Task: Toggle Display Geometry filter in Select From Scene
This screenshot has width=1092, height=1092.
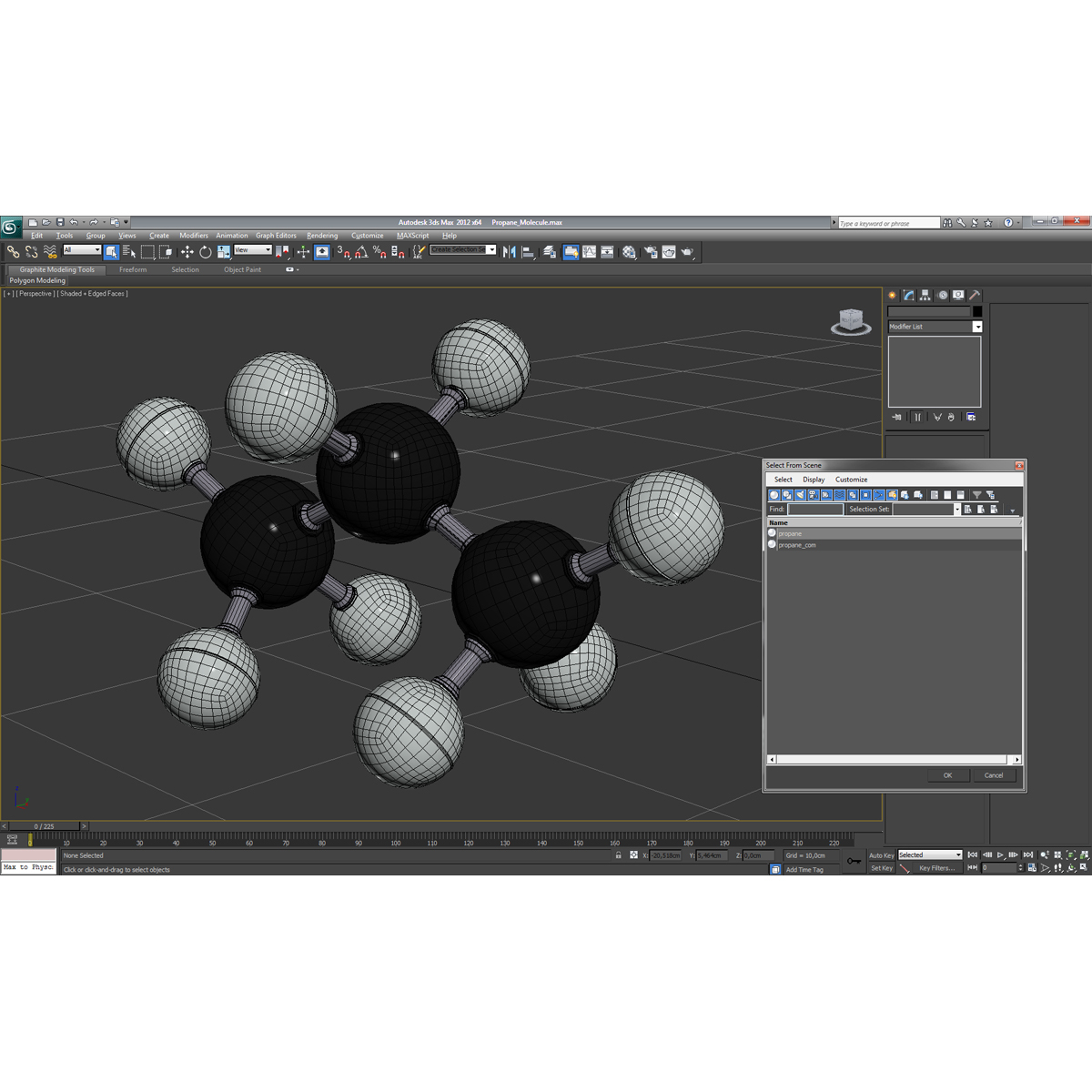Action: 773,494
